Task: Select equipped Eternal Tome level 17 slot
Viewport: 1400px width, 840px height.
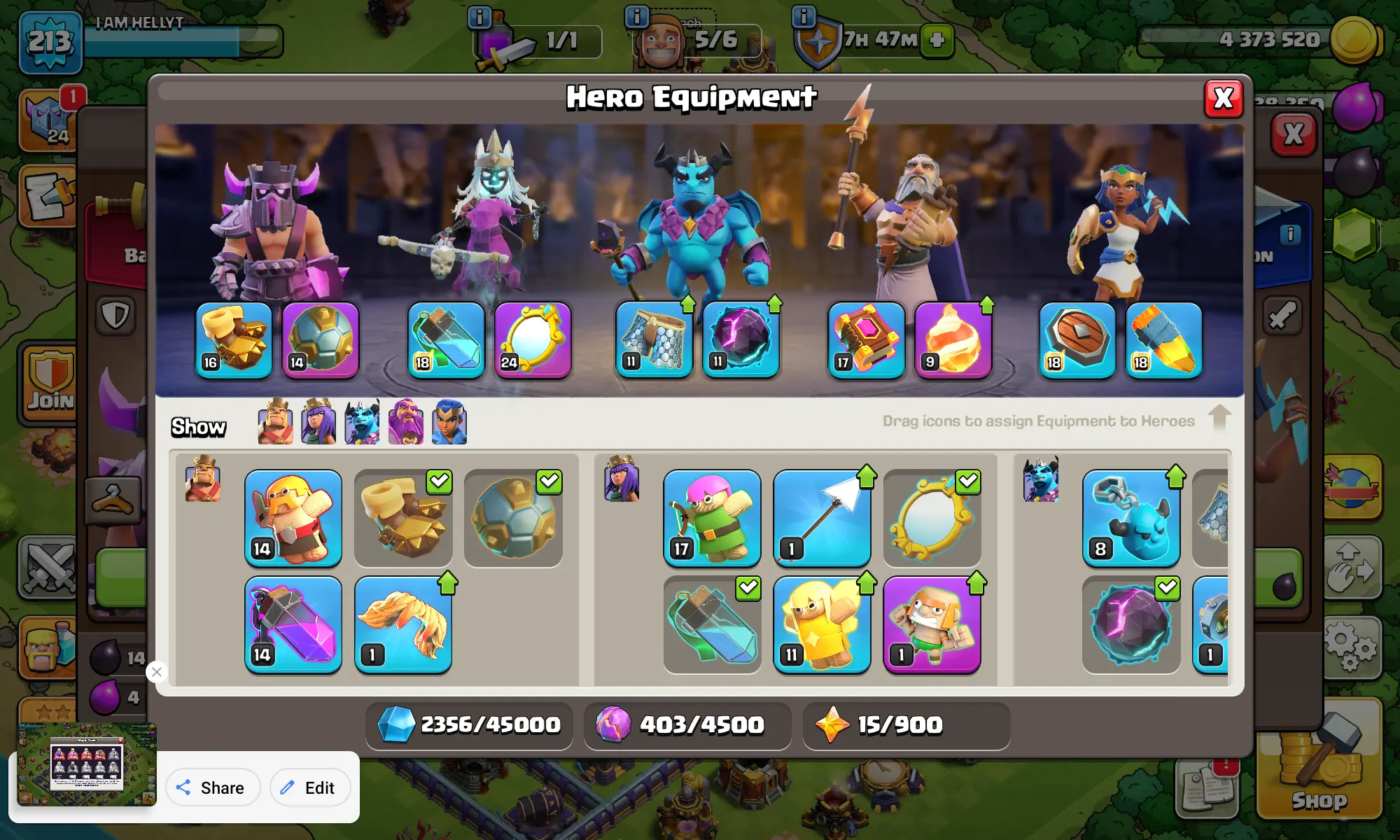Action: (x=867, y=340)
